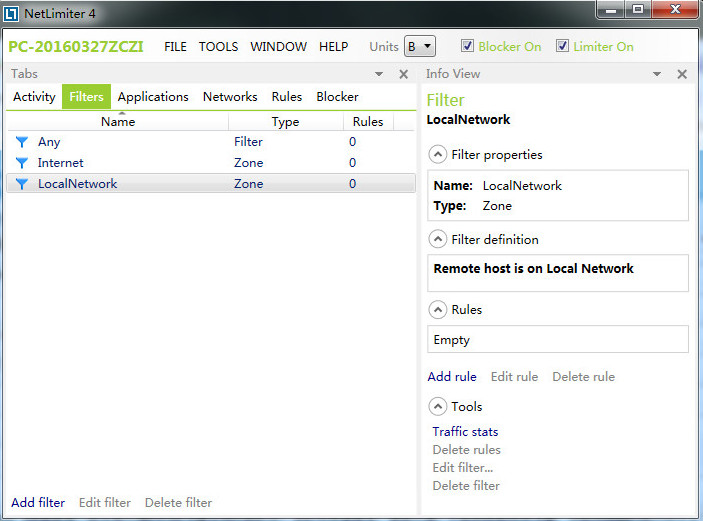The height and width of the screenshot is (521, 703).
Task: Open the Units dropdown
Action: 420,46
